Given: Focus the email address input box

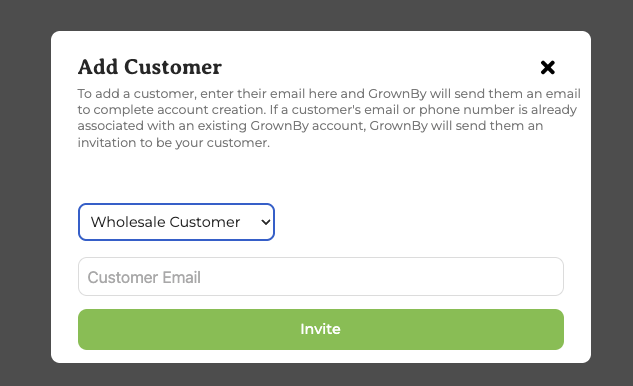Looking at the screenshot, I should coord(321,277).
